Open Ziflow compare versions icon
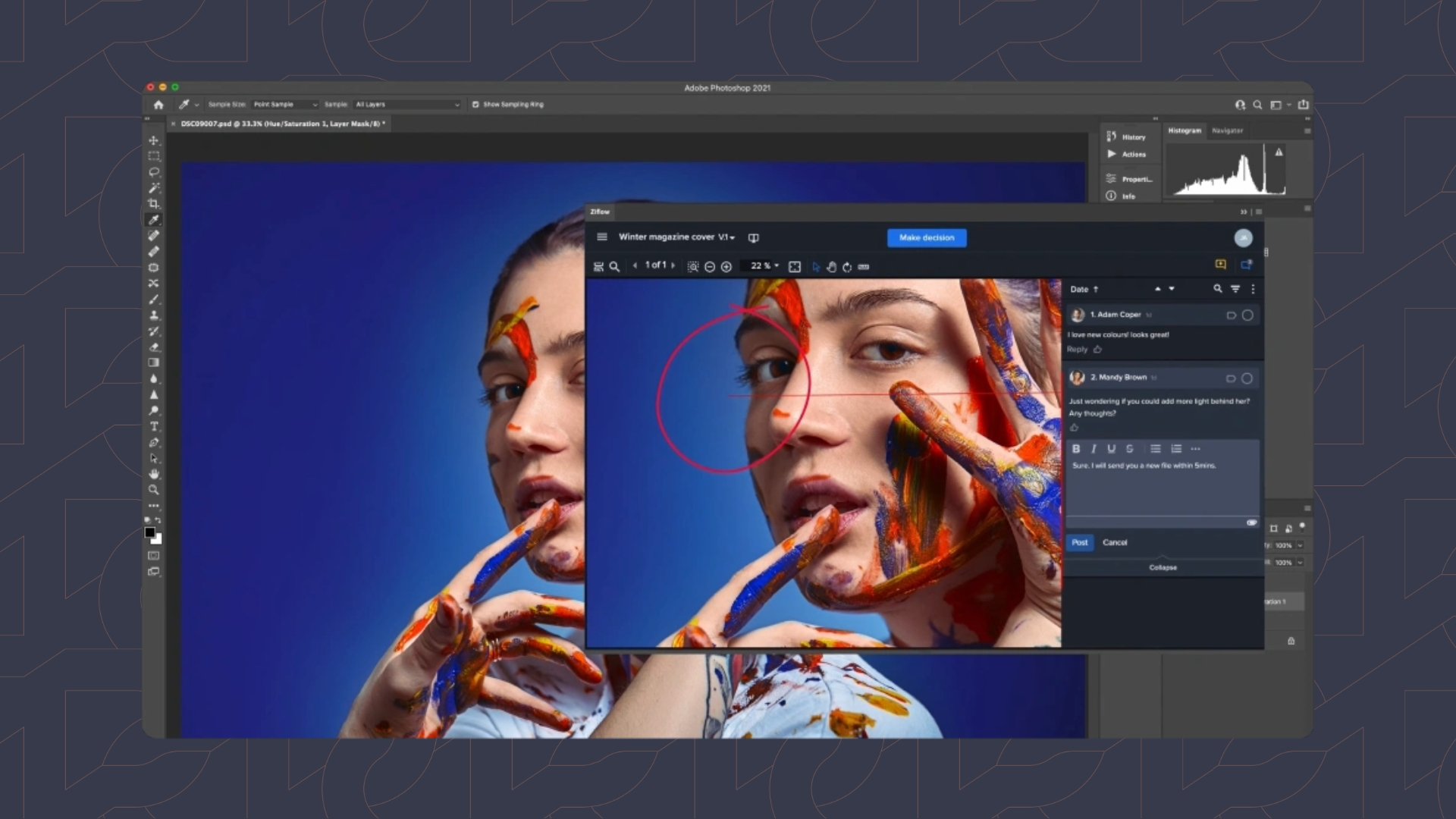The height and width of the screenshot is (819, 1456). coord(754,238)
